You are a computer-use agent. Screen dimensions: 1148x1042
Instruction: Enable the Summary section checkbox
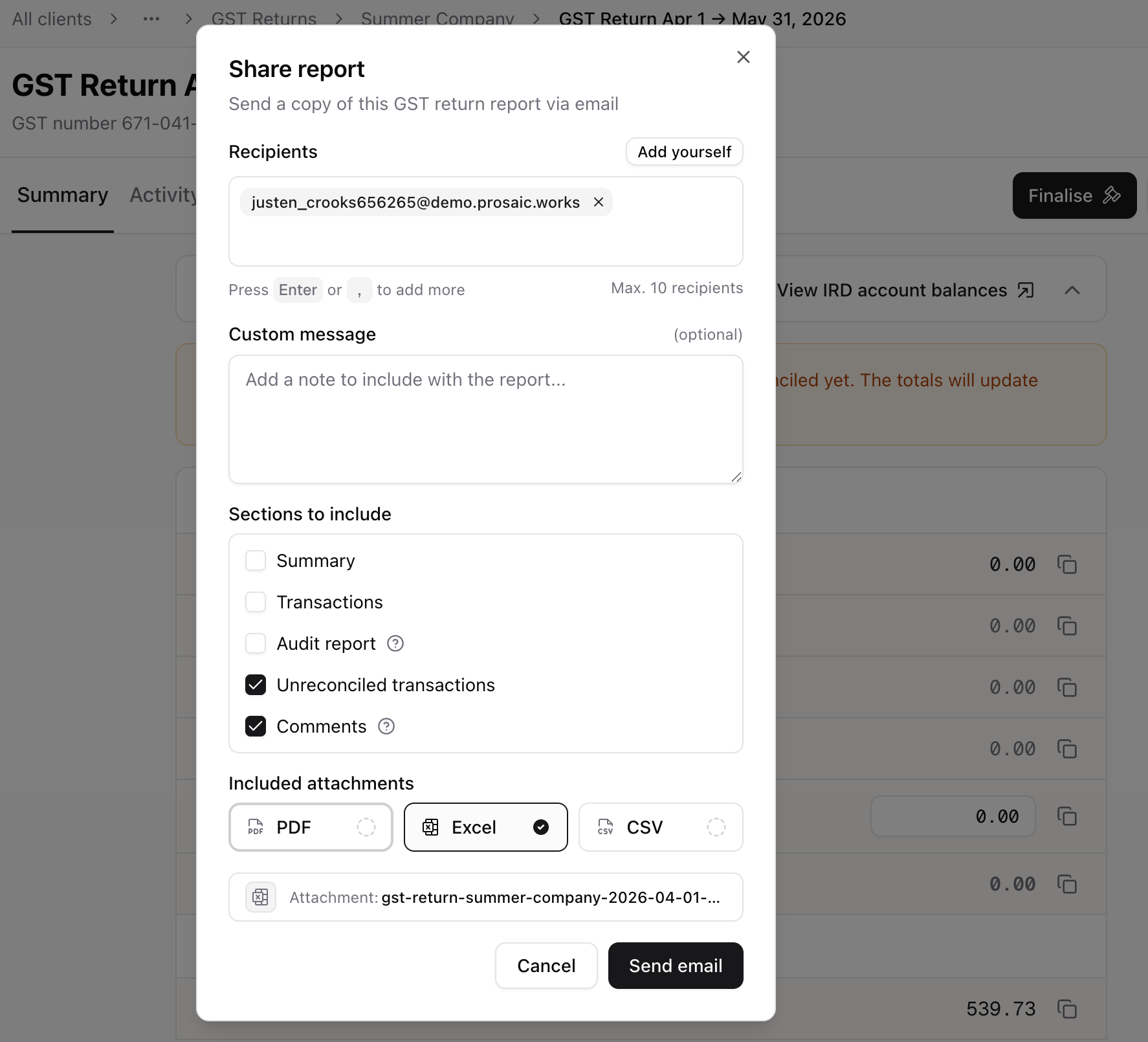[x=256, y=560]
